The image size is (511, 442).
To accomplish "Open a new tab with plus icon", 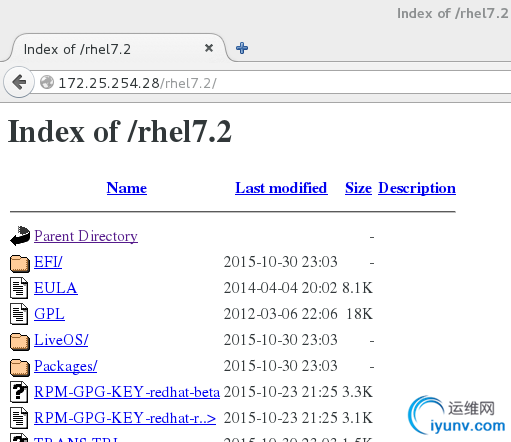I will coord(242,48).
